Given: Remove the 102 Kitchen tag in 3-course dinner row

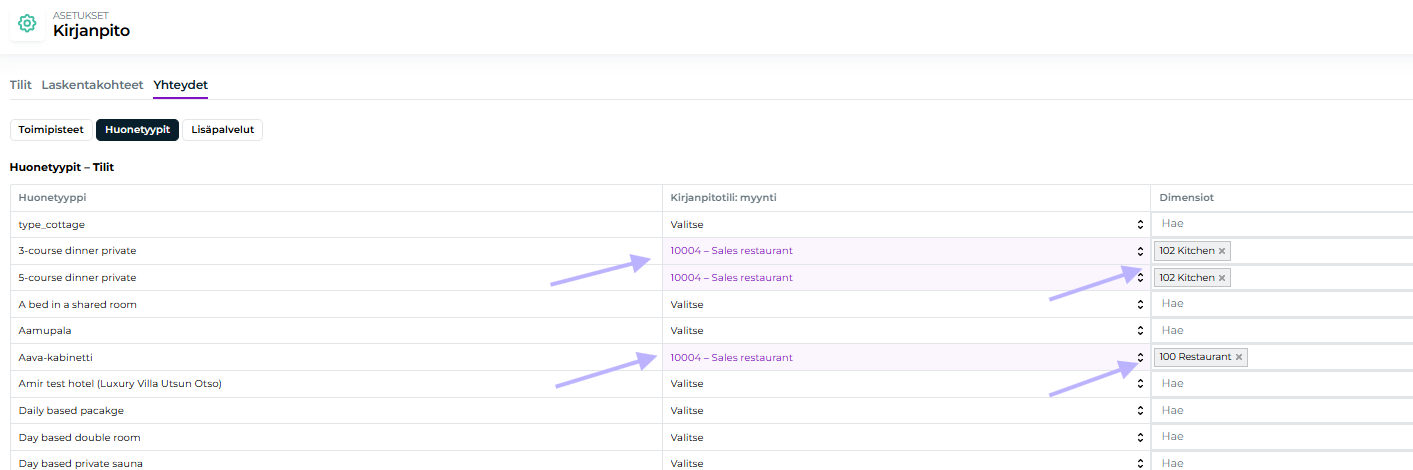Looking at the screenshot, I should coord(1222,251).
